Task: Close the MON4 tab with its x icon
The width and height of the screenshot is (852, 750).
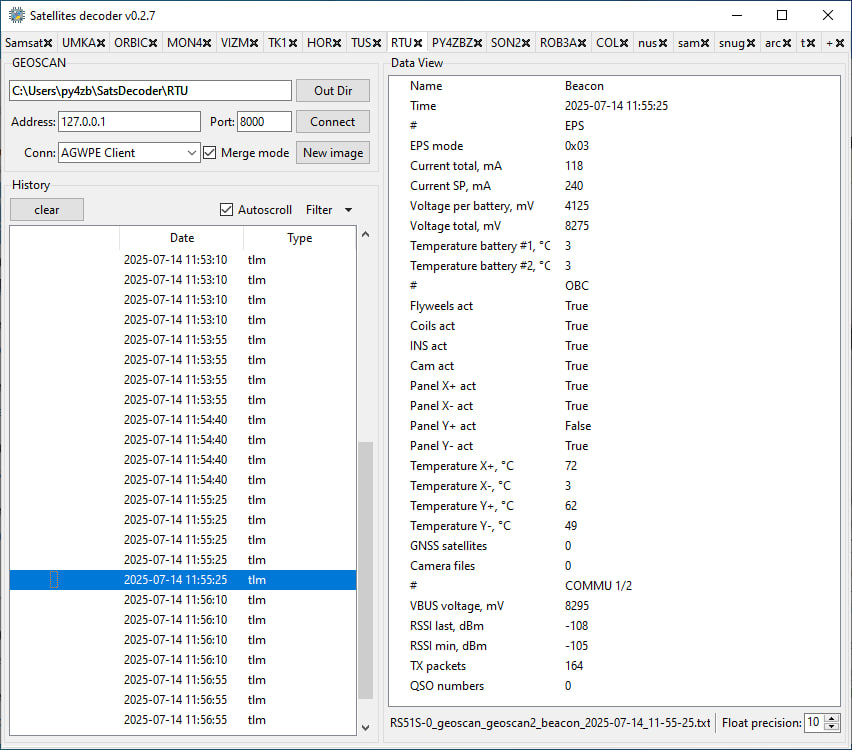Action: 206,43
